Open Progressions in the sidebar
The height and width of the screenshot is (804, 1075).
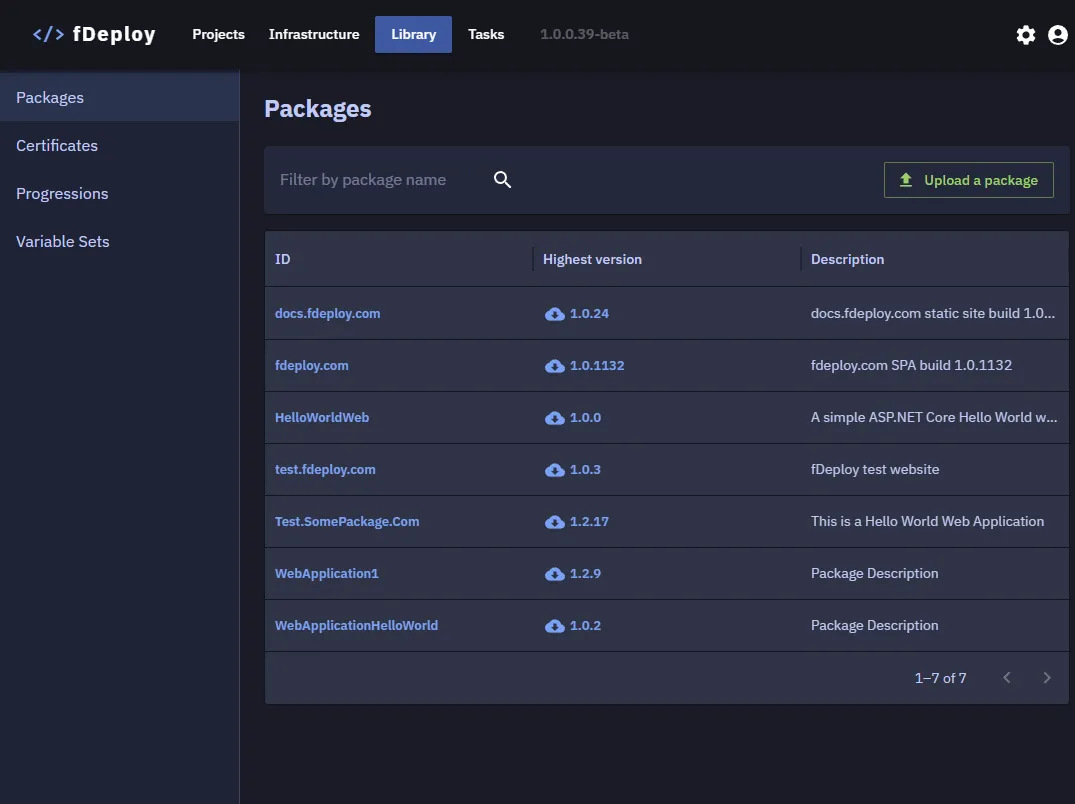coord(120,193)
